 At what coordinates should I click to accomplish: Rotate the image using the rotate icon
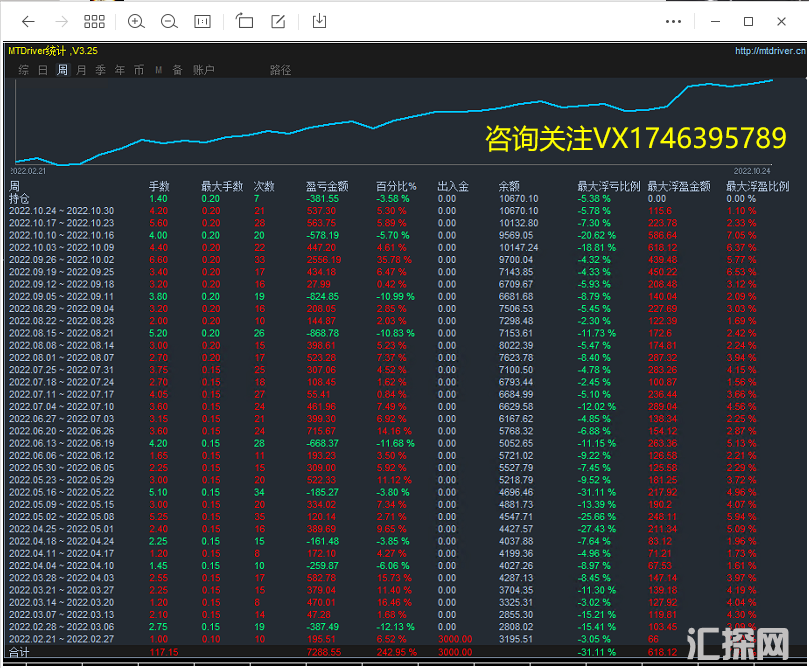244,21
